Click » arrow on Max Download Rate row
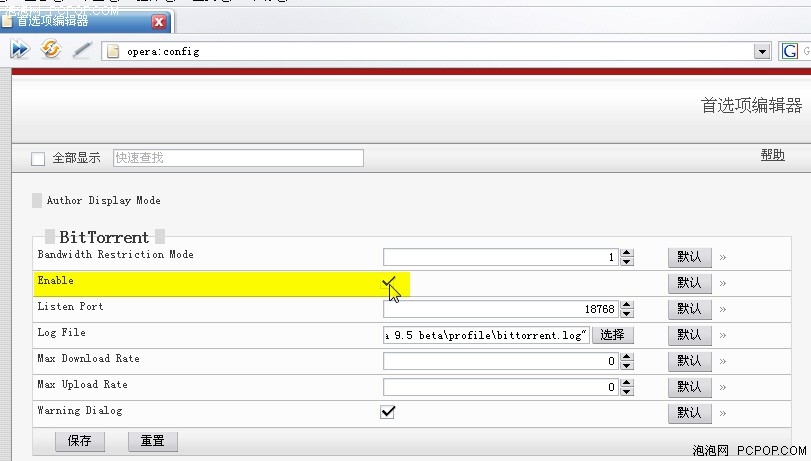Image resolution: width=811 pixels, height=461 pixels. (x=723, y=361)
